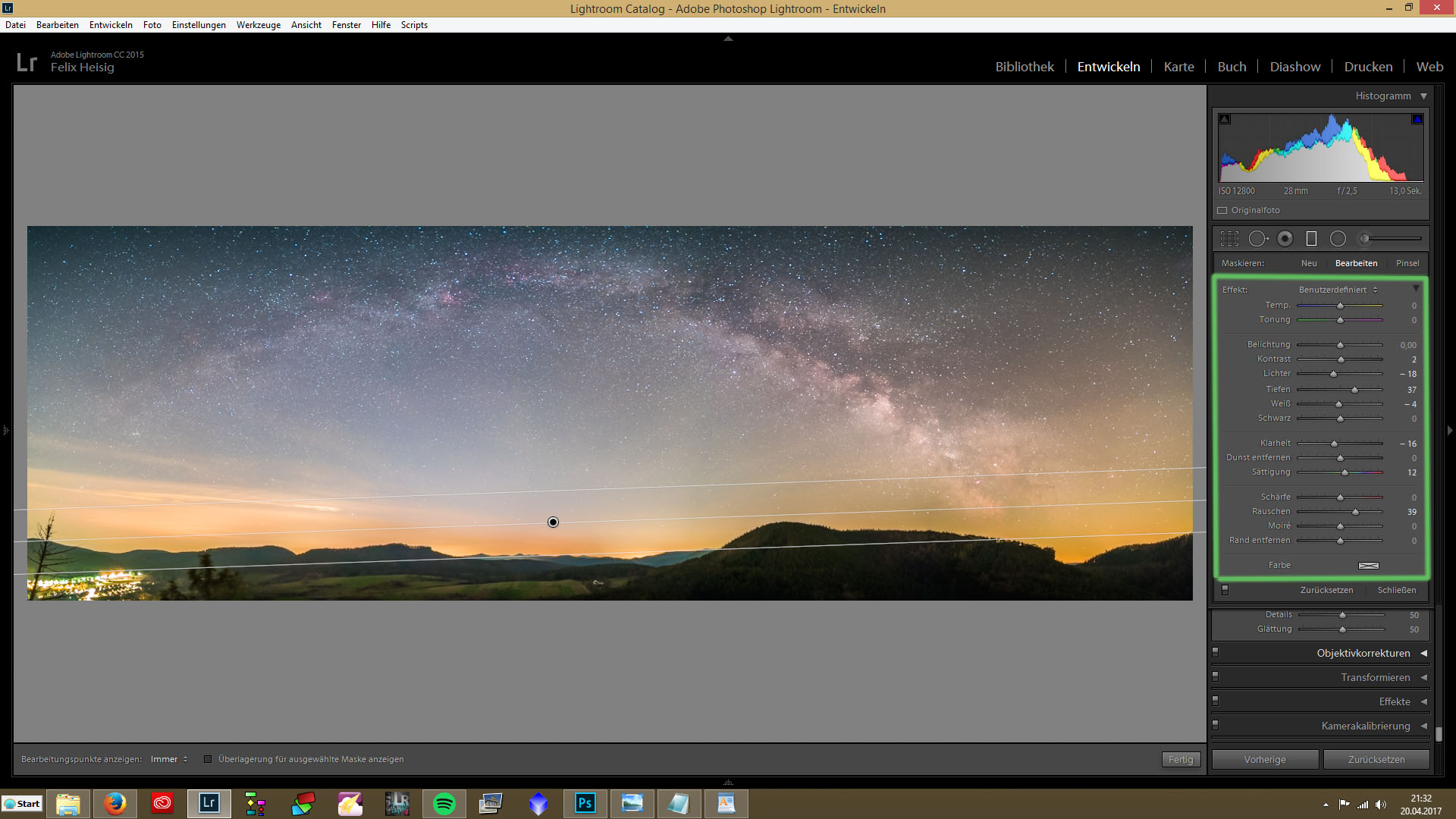Open the Scripts menu

tap(414, 25)
